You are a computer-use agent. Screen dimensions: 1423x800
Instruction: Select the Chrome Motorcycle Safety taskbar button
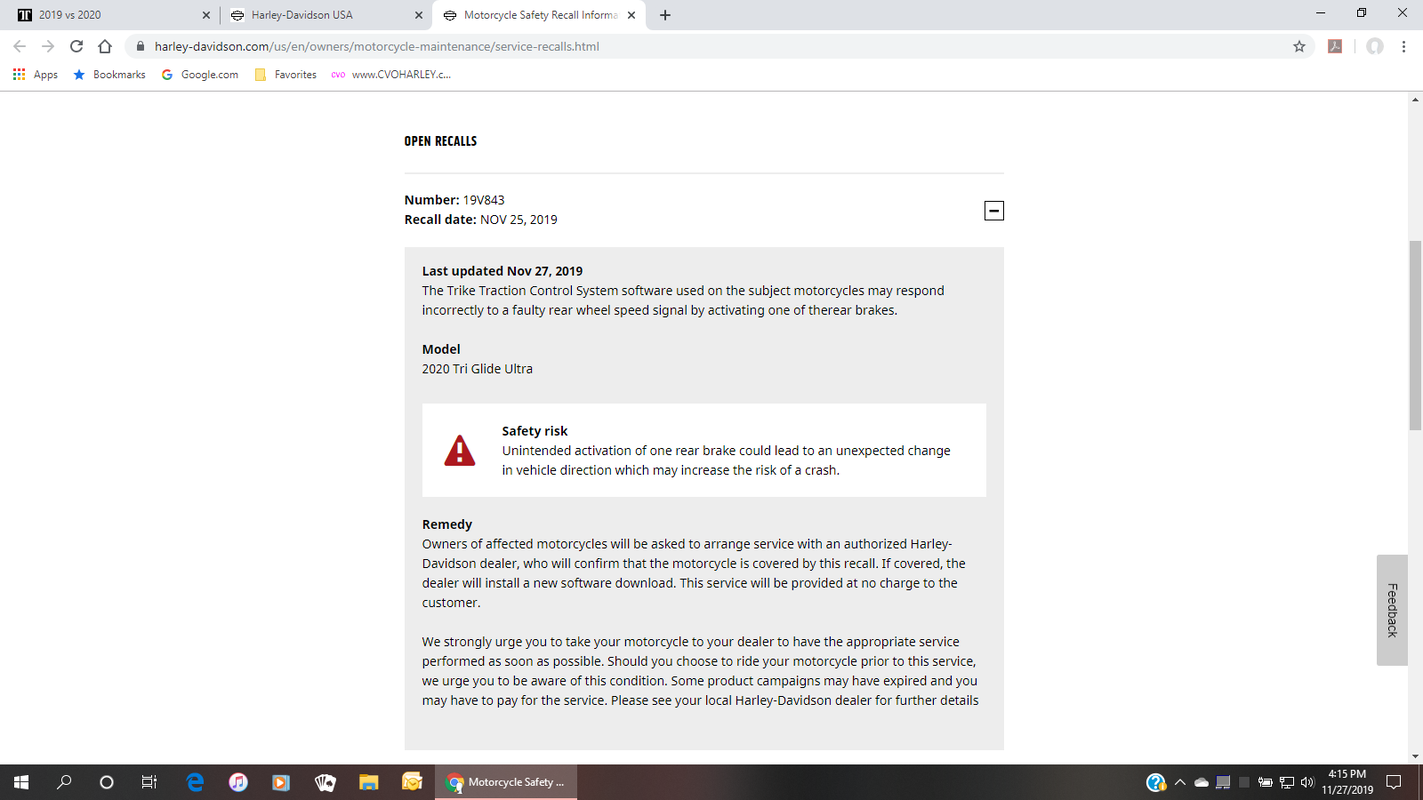point(506,782)
